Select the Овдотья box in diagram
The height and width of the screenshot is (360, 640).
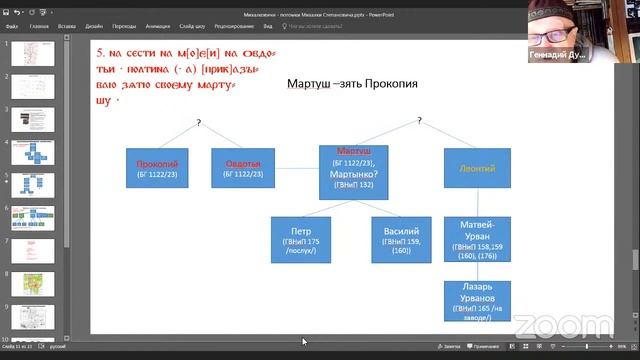tap(243, 168)
